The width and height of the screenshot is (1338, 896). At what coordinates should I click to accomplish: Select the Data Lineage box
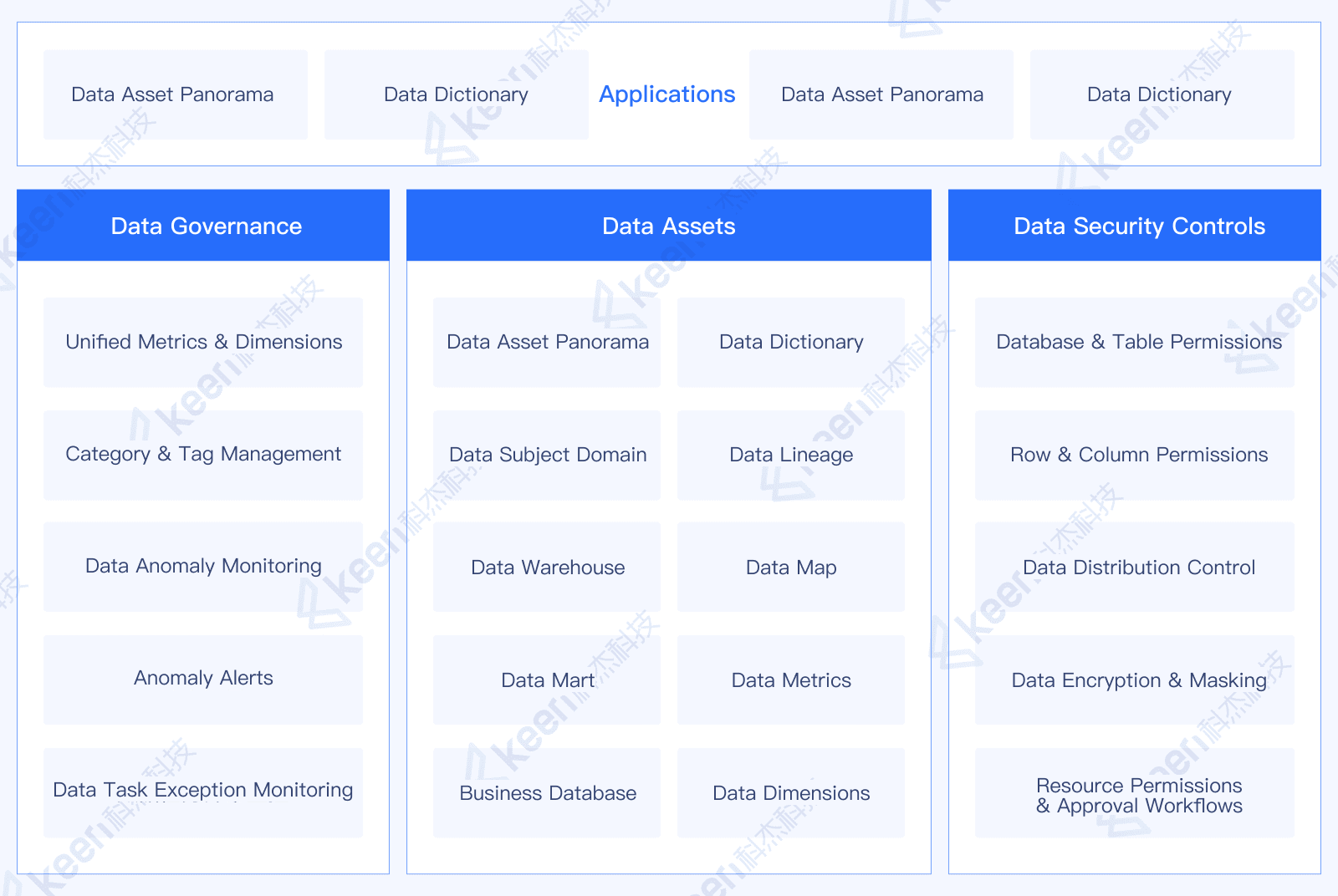coord(790,455)
